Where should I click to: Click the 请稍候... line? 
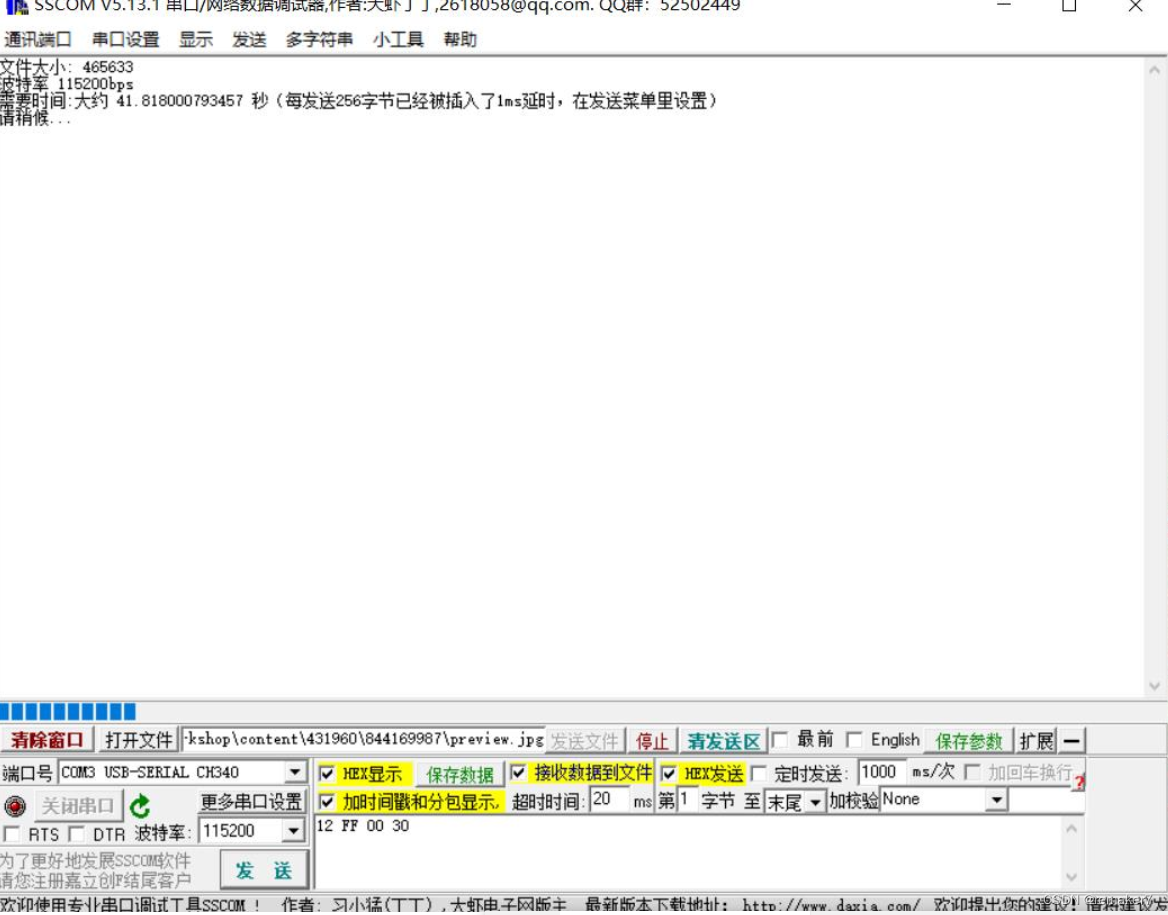(35, 118)
